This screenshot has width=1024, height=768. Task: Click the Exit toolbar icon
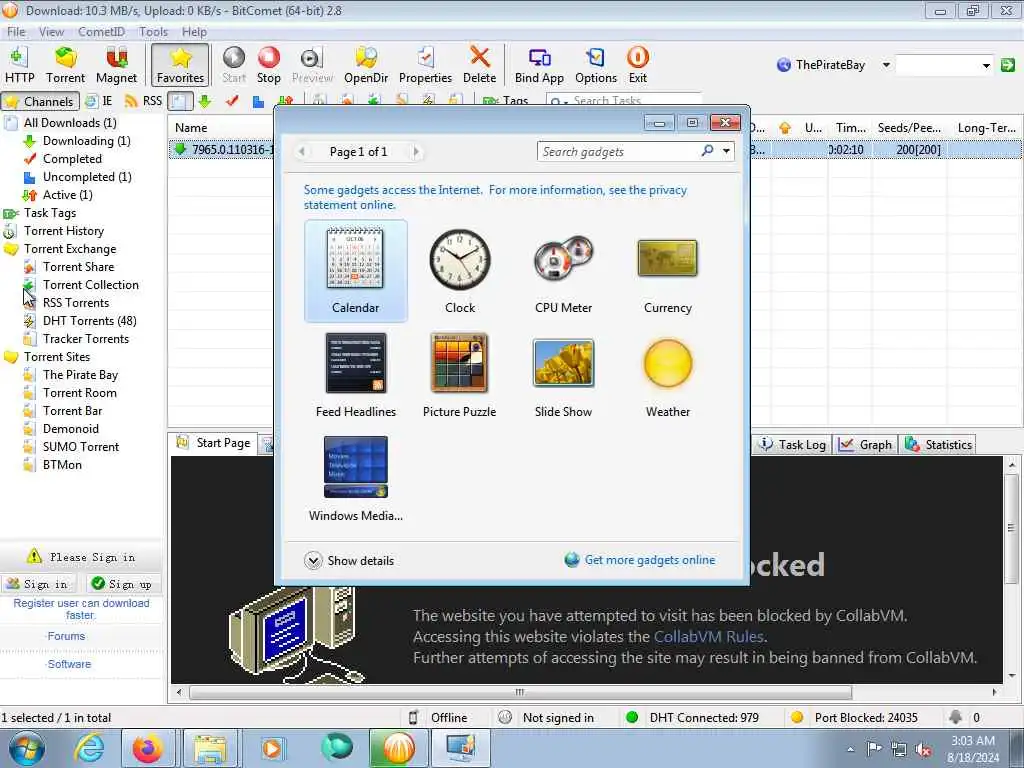tap(637, 65)
